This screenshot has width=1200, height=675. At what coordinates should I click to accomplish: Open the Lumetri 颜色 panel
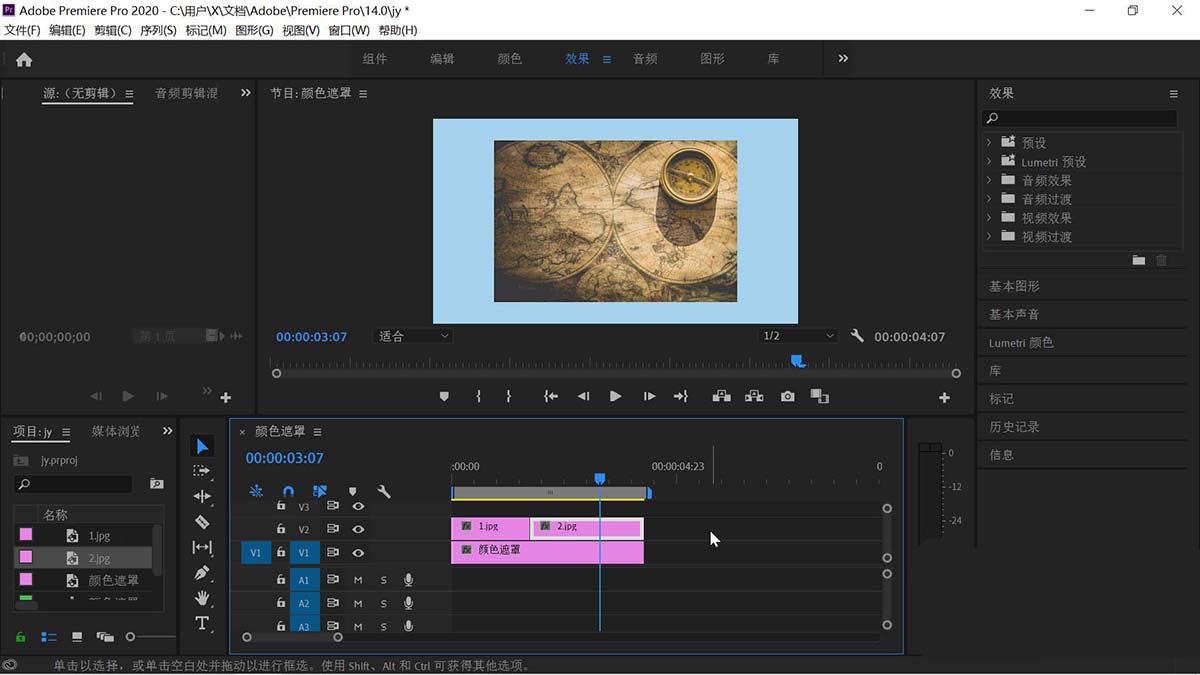click(x=1021, y=342)
